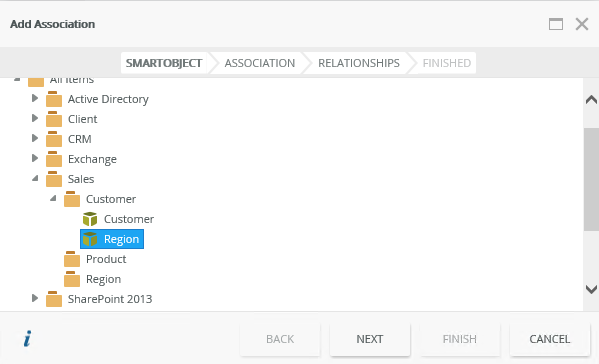The image size is (599, 364).
Task: Expand the Client folder arrow
Action: point(35,118)
